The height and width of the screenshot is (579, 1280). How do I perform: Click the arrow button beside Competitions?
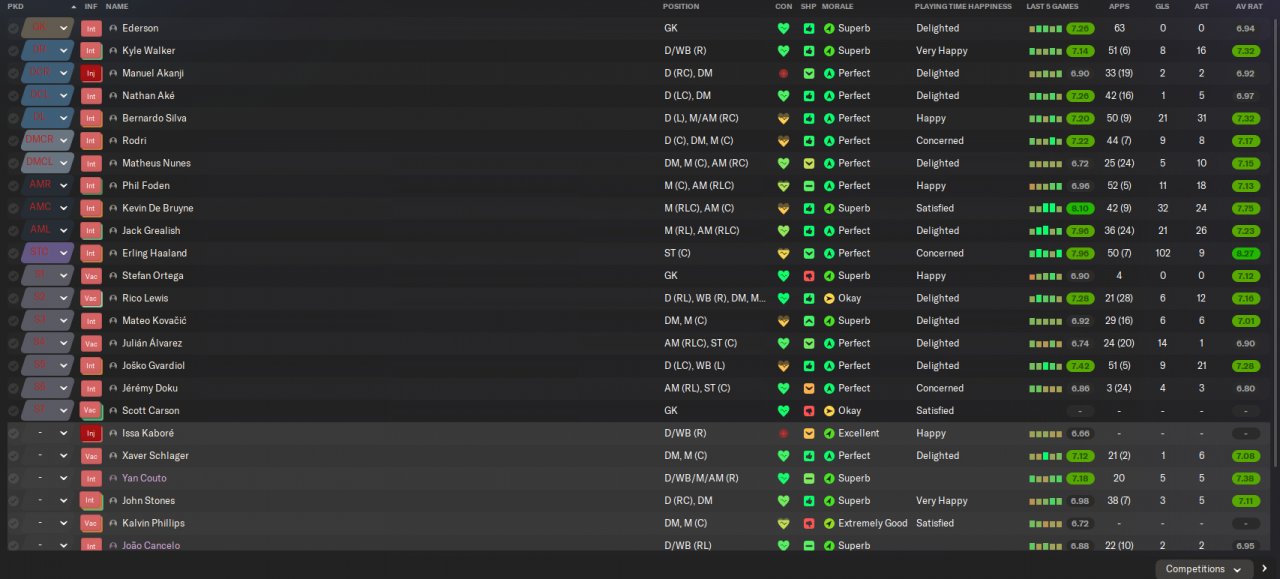click(x=1264, y=569)
